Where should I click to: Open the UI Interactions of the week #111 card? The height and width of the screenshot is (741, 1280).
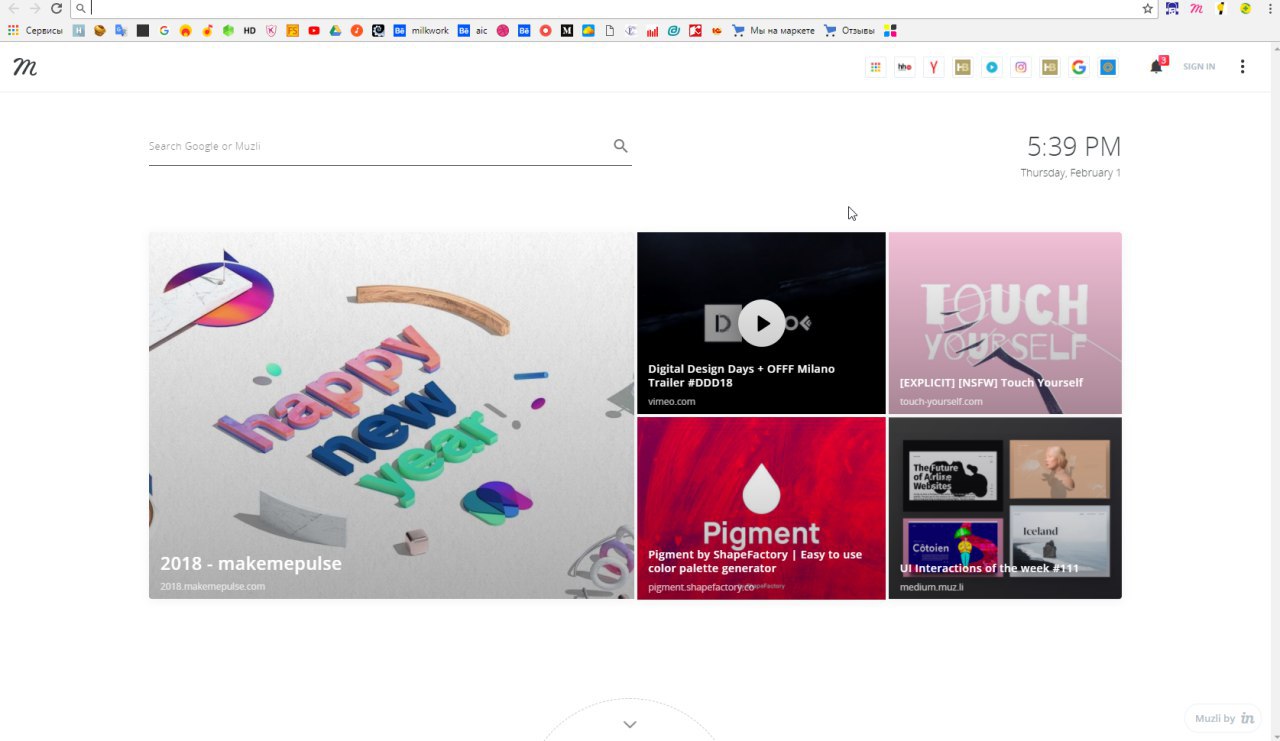coord(1005,508)
